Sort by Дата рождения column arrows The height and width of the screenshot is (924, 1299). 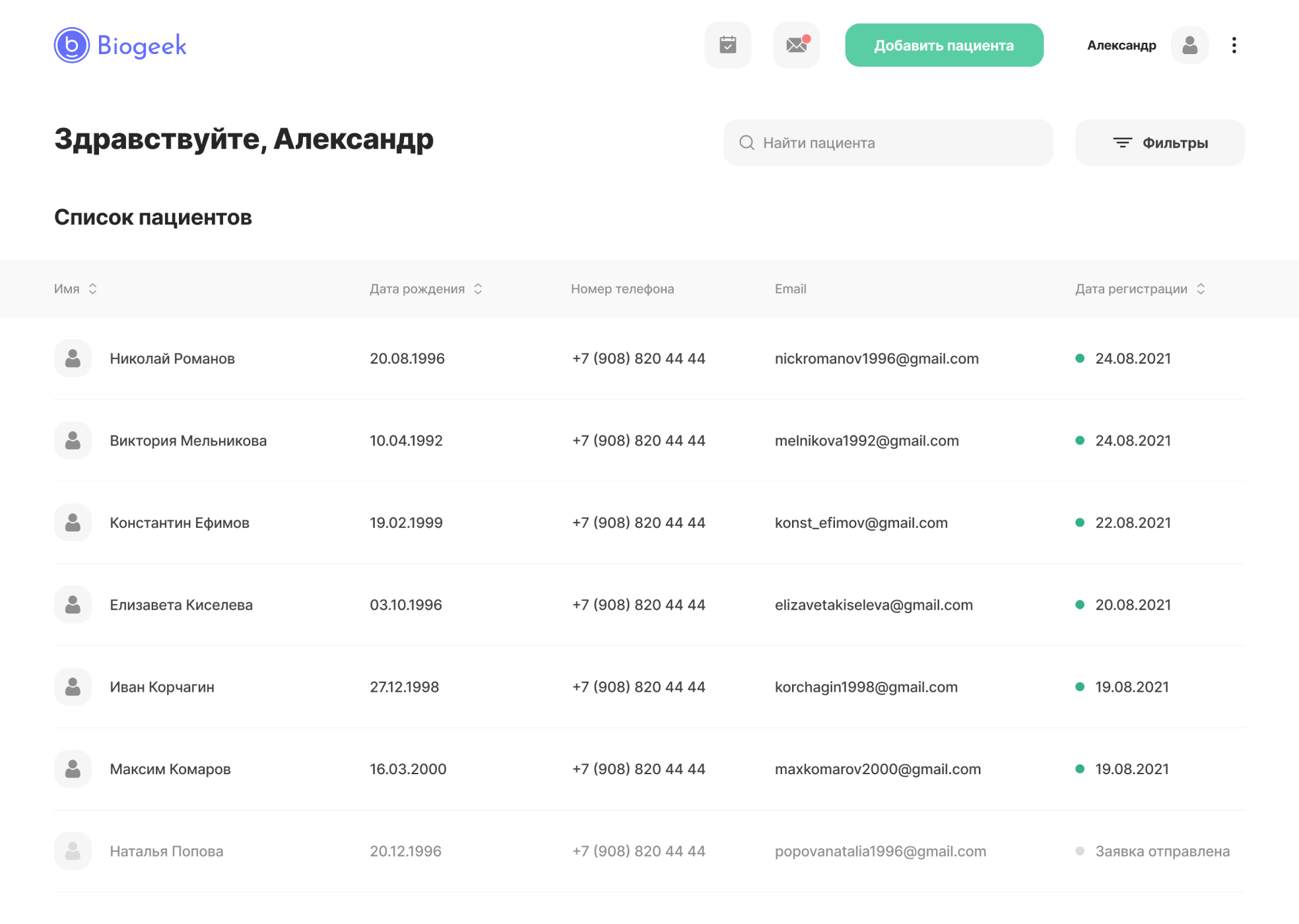478,288
